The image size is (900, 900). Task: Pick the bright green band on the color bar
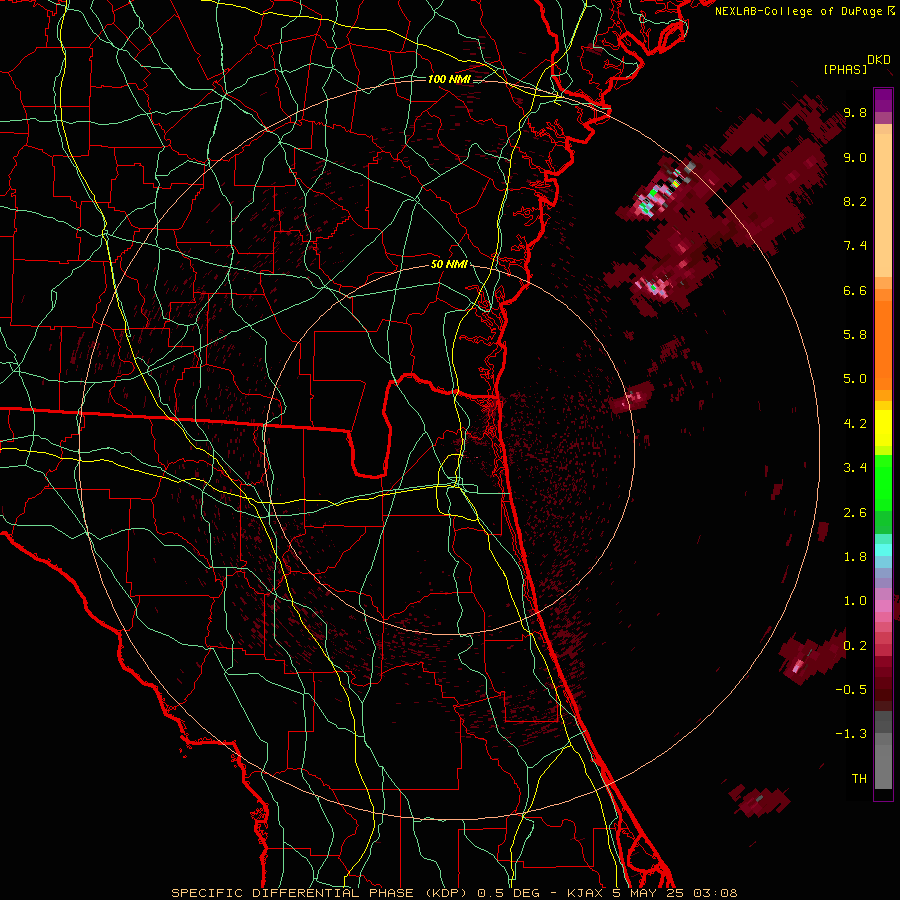coord(883,483)
